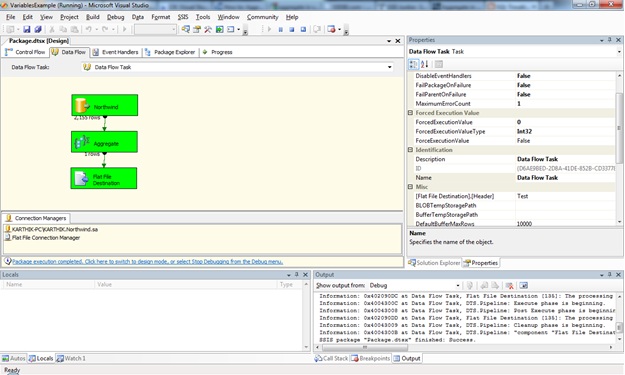The height and width of the screenshot is (375, 625).
Task: Open the Toolbox toolbar icon
Action: tap(208, 29)
